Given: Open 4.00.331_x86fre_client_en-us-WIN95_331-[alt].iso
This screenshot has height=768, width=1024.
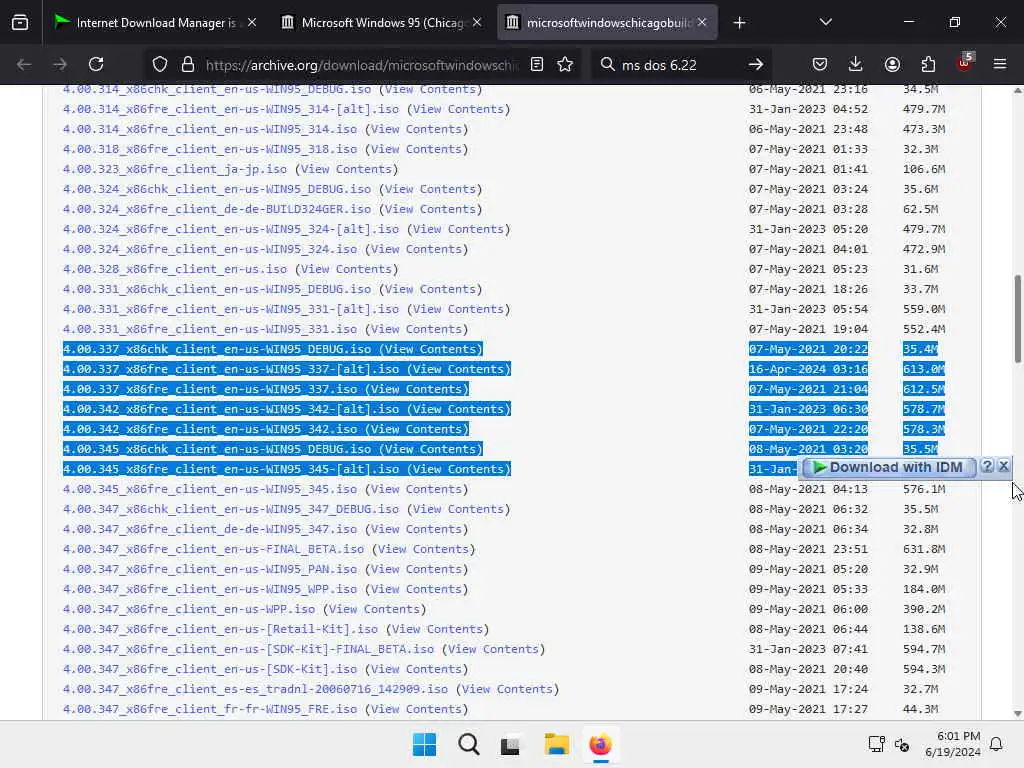Looking at the screenshot, I should [231, 309].
